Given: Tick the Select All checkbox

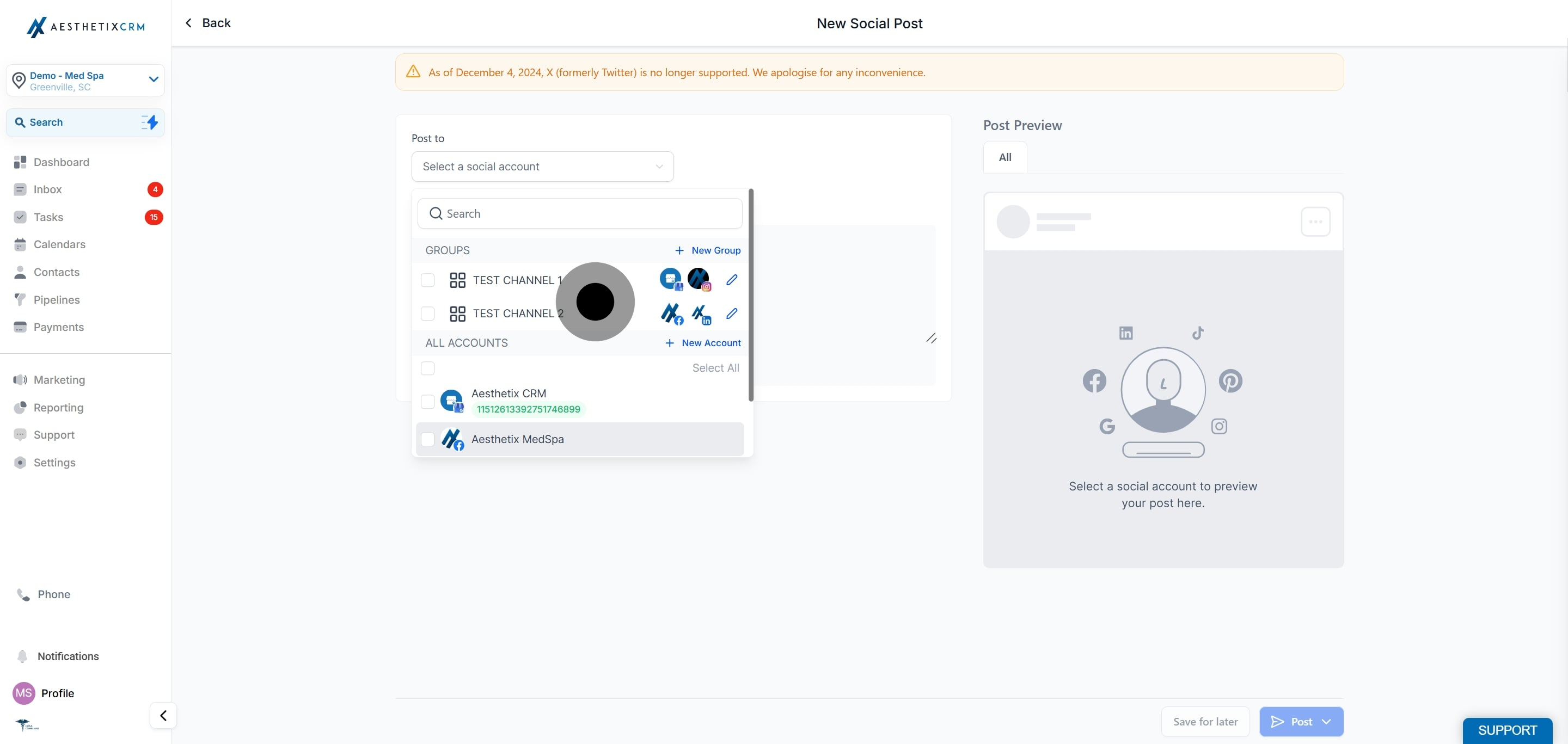Looking at the screenshot, I should (x=428, y=368).
